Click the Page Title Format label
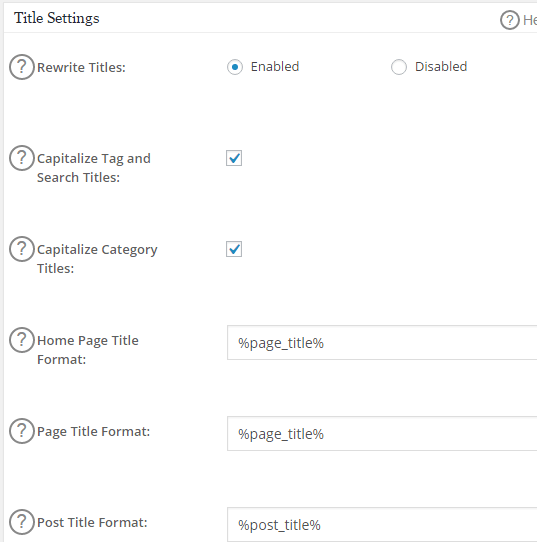This screenshot has width=537, height=542. 93,432
